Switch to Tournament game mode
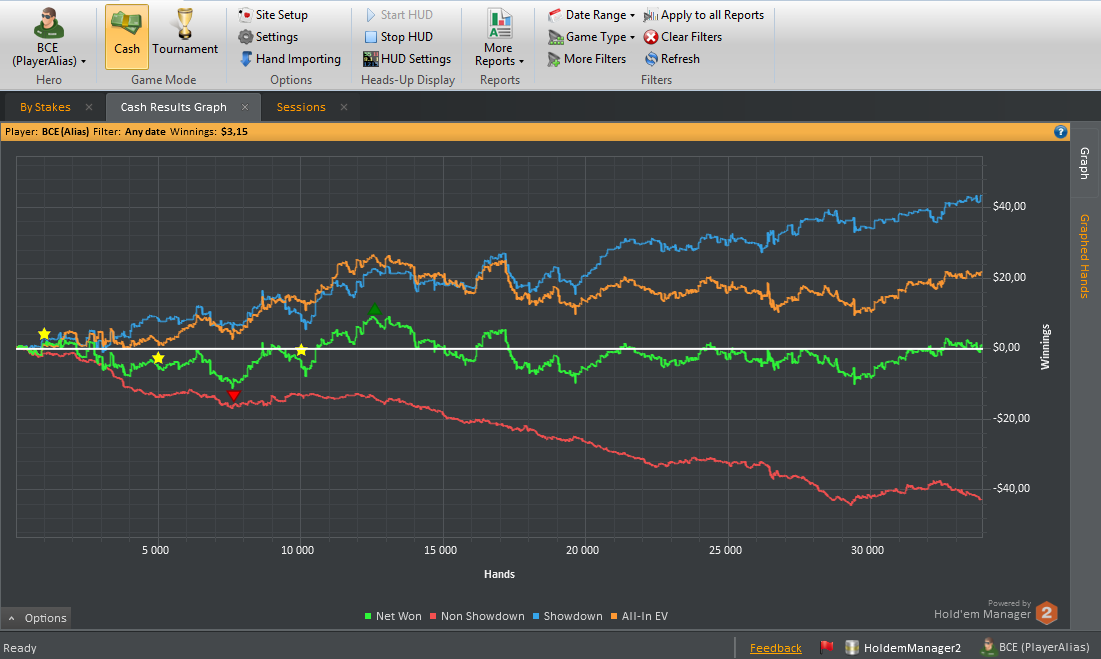This screenshot has height=659, width=1101. pyautogui.click(x=185, y=36)
